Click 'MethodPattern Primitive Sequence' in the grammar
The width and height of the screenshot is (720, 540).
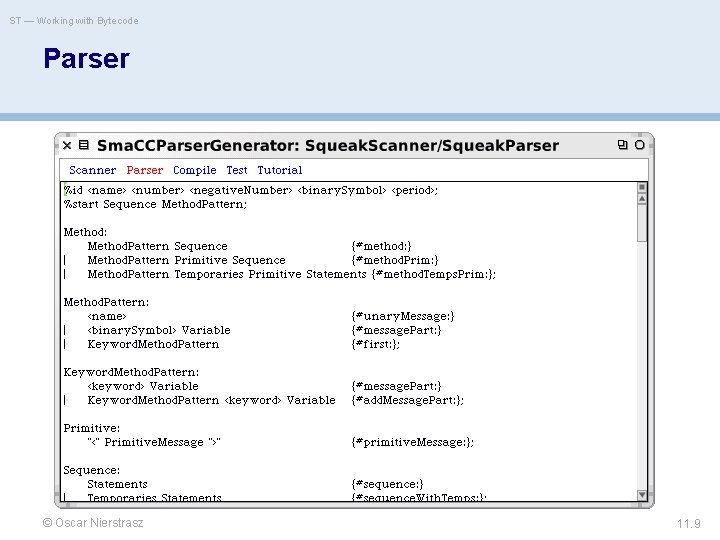(186, 260)
